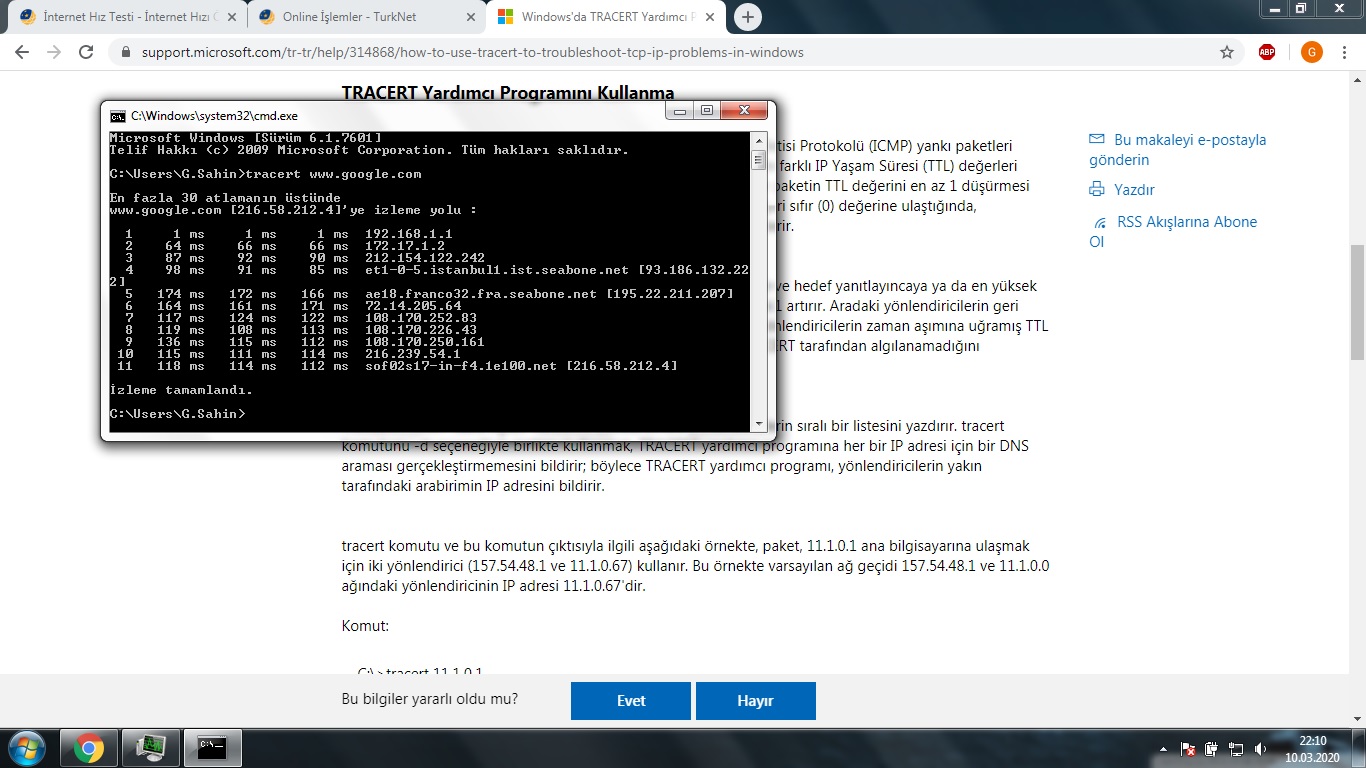Click hop 7 address 108.170.252.83
This screenshot has height=768, width=1366.
421,318
